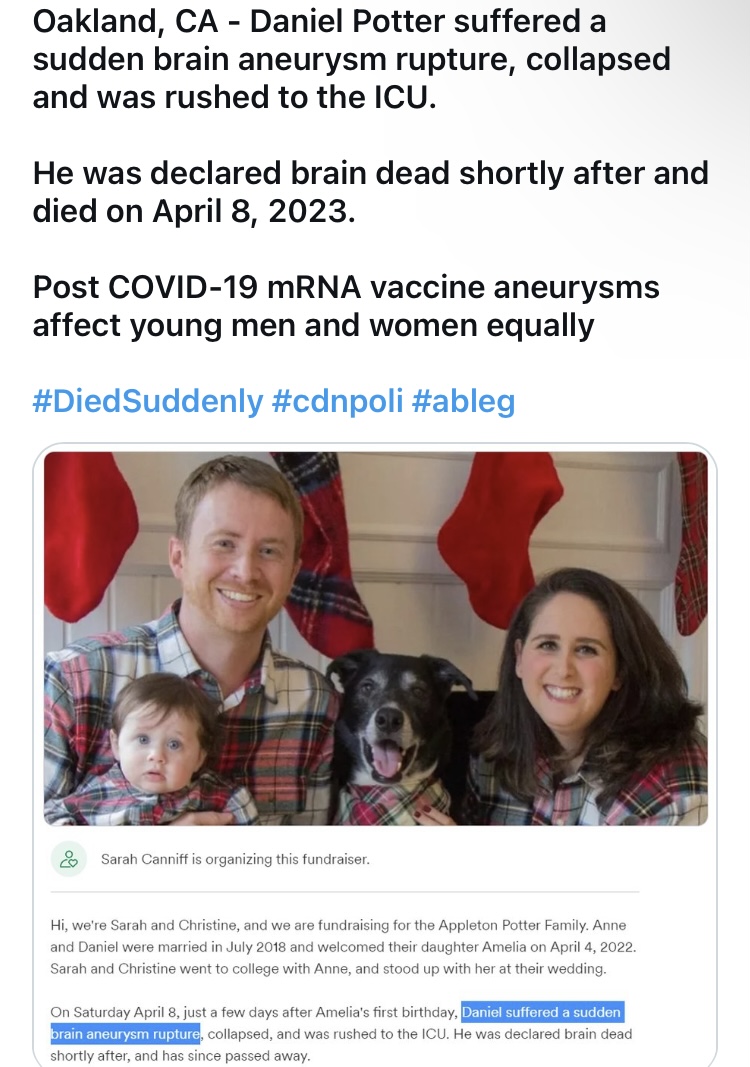The width and height of the screenshot is (750, 1067).
Task: Click the 'On Saturday April 8' paragraph start
Action: pos(150,1013)
